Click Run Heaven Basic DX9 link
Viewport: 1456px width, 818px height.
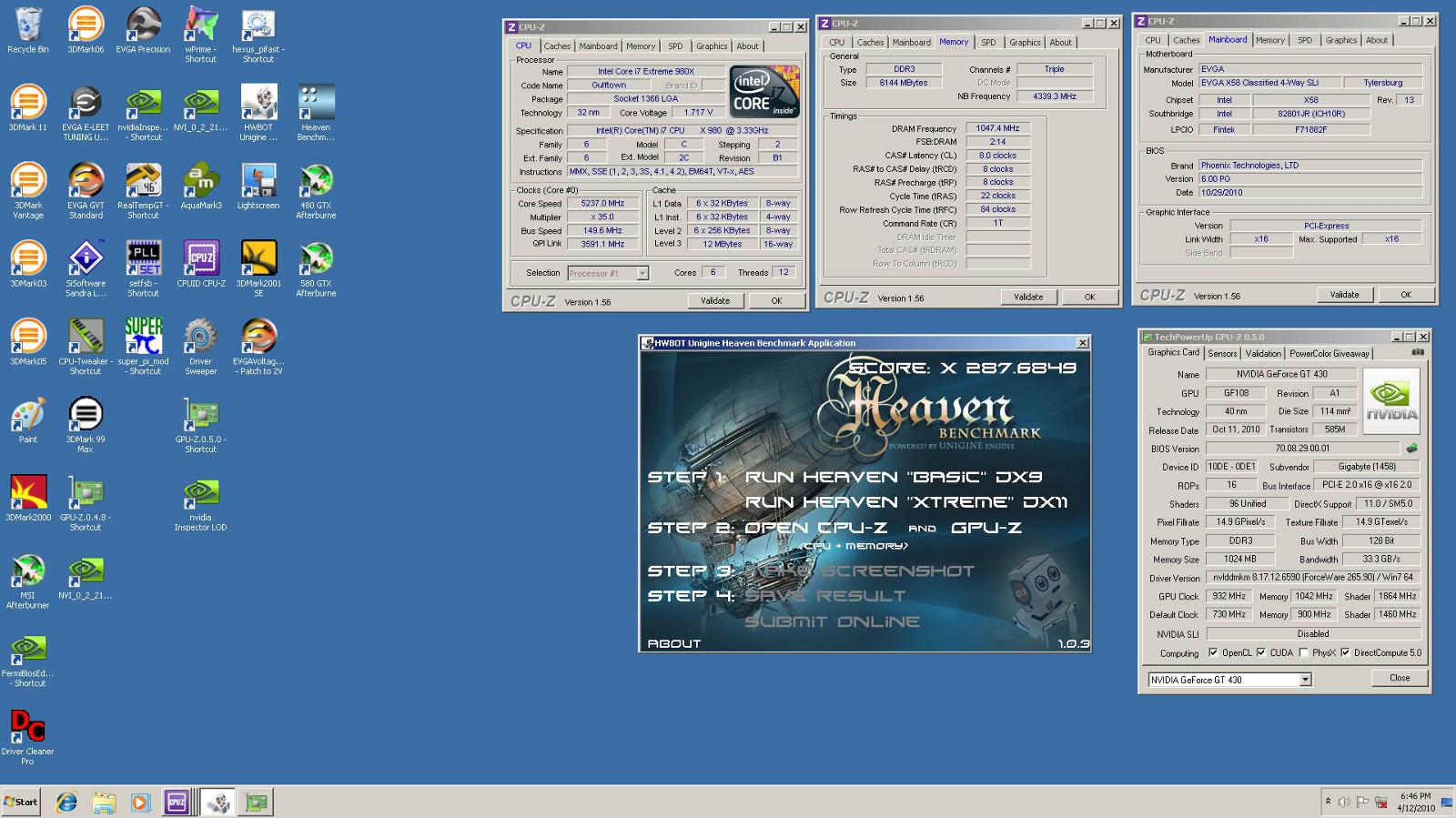[x=894, y=477]
